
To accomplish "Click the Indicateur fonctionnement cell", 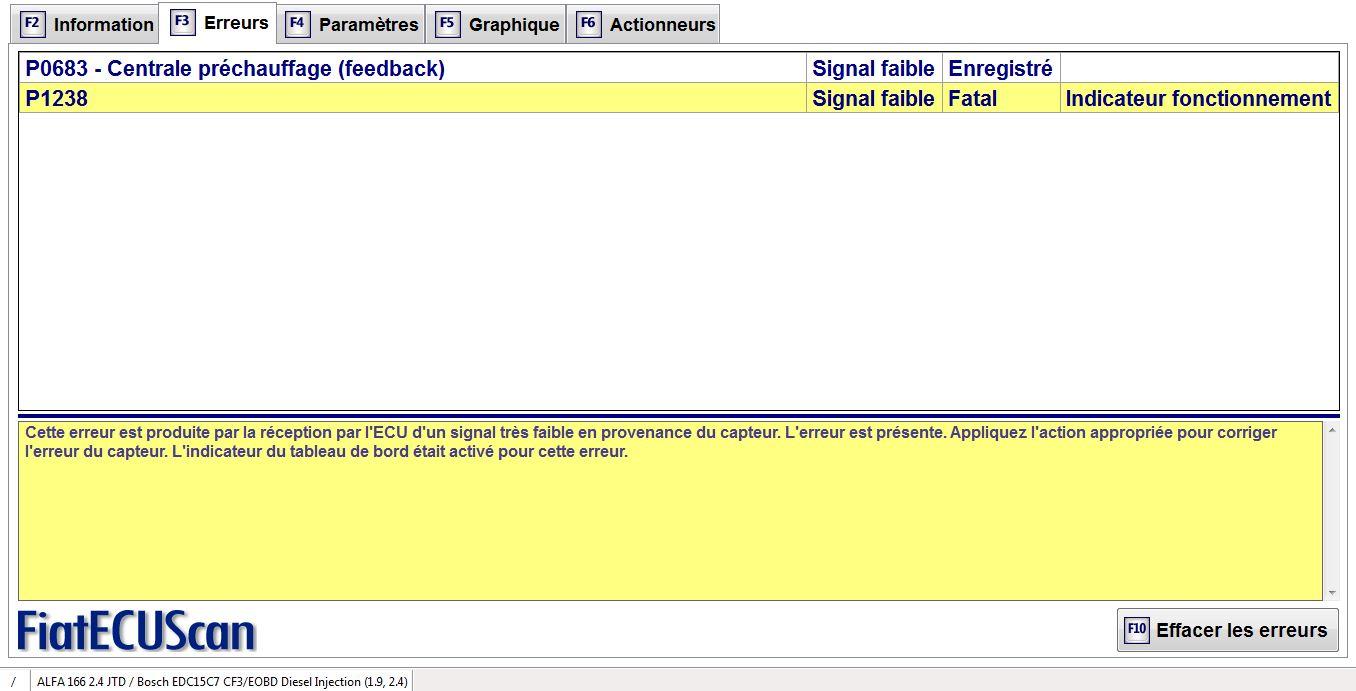I will click(1198, 99).
